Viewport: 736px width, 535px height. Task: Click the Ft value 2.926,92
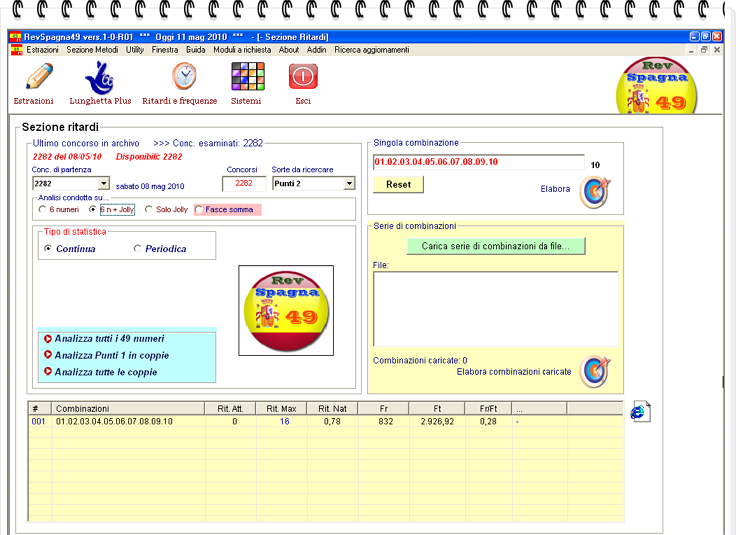pos(437,421)
